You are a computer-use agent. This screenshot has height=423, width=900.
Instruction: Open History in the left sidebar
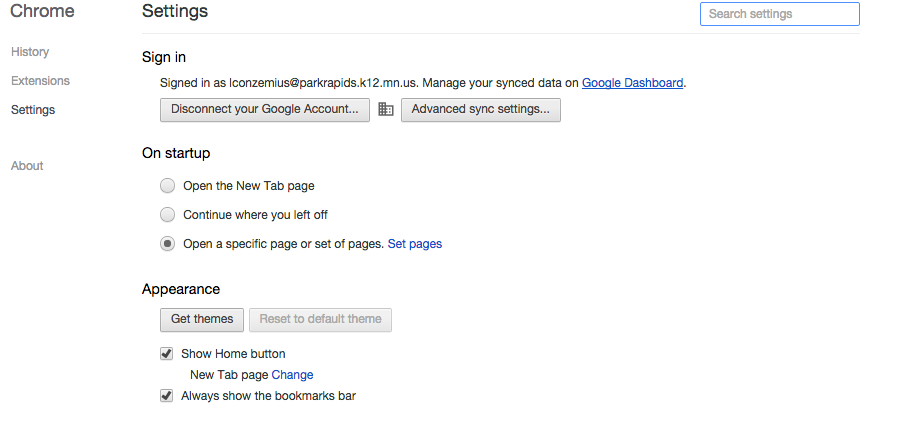(30, 52)
